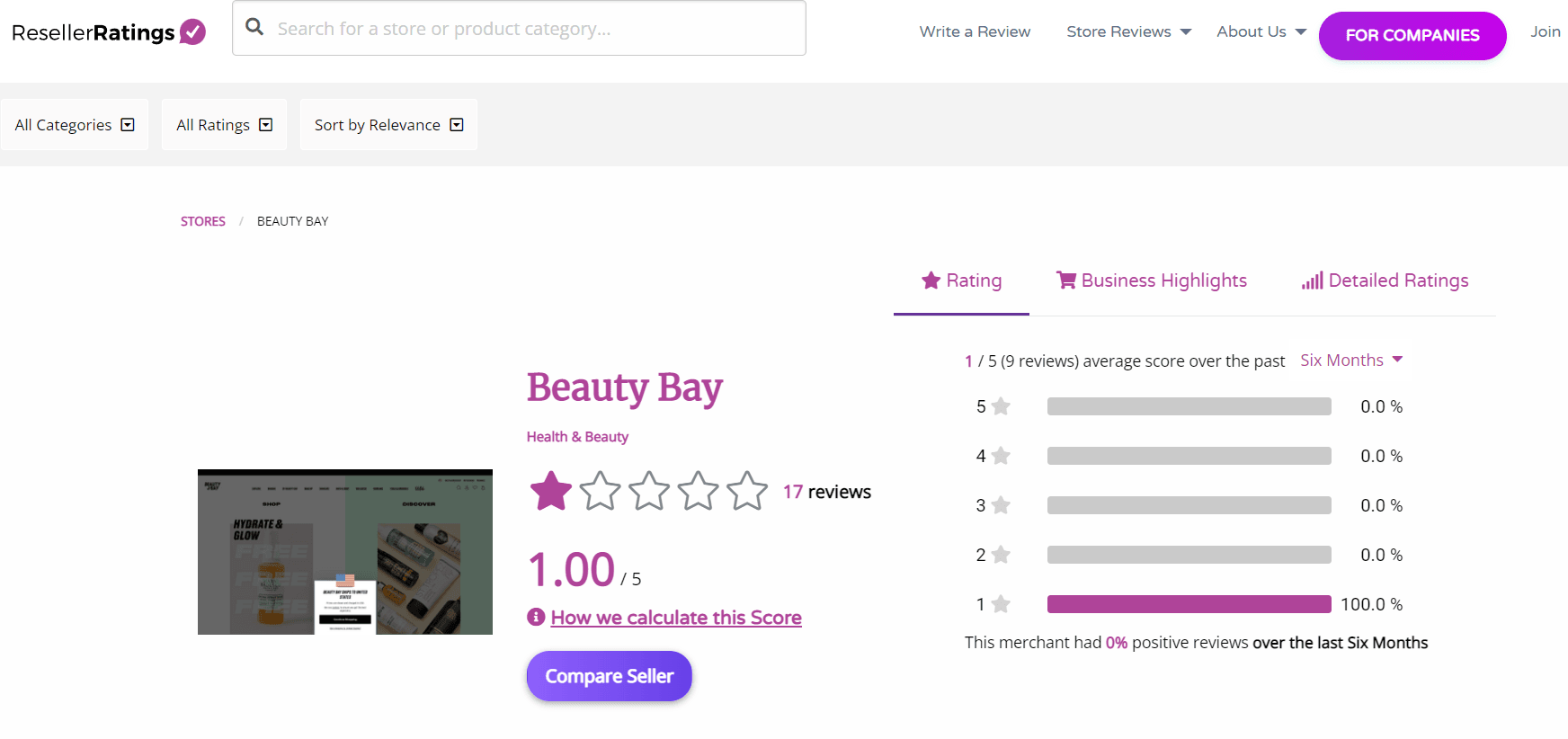
Task: Open the About Us menu
Action: click(x=1261, y=31)
